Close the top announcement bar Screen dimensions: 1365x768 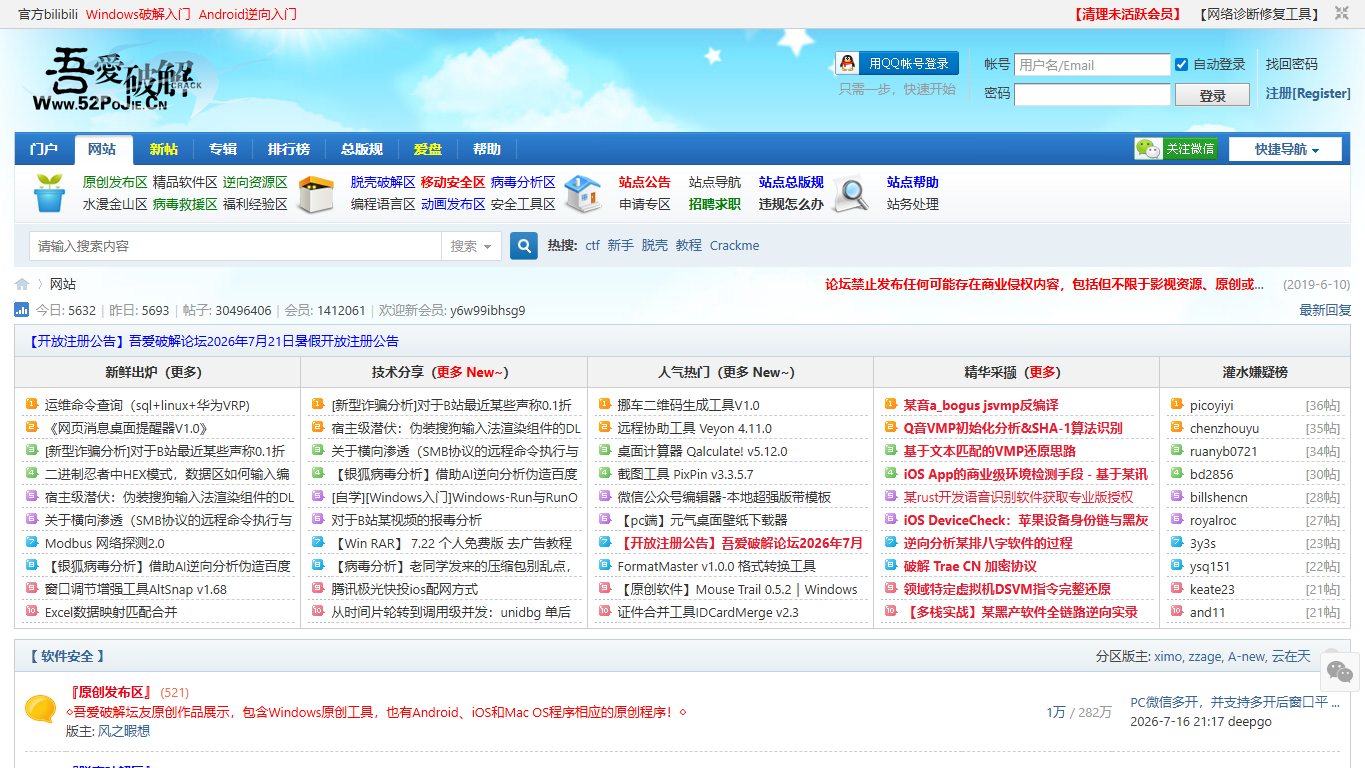1342,14
